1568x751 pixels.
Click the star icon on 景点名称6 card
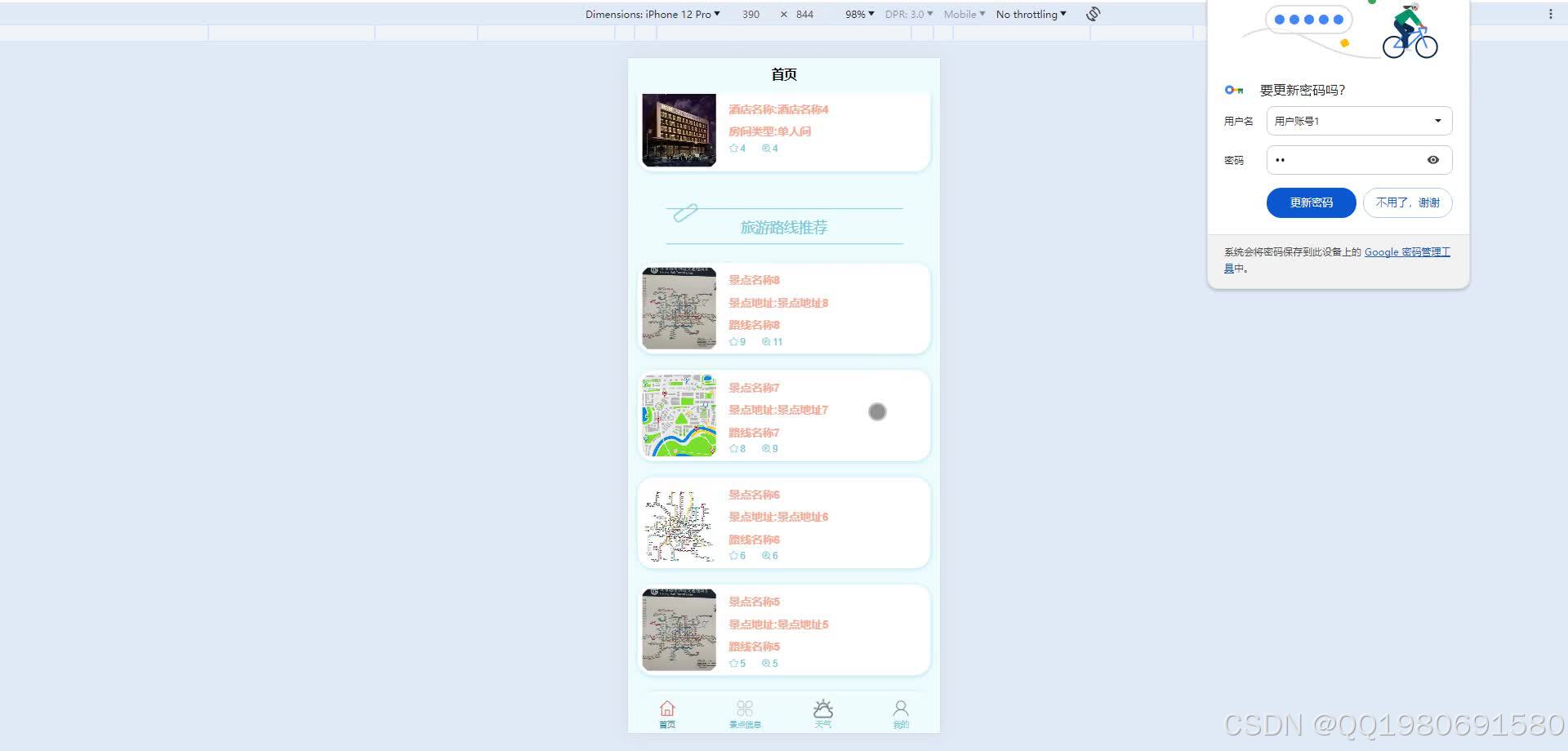click(733, 556)
